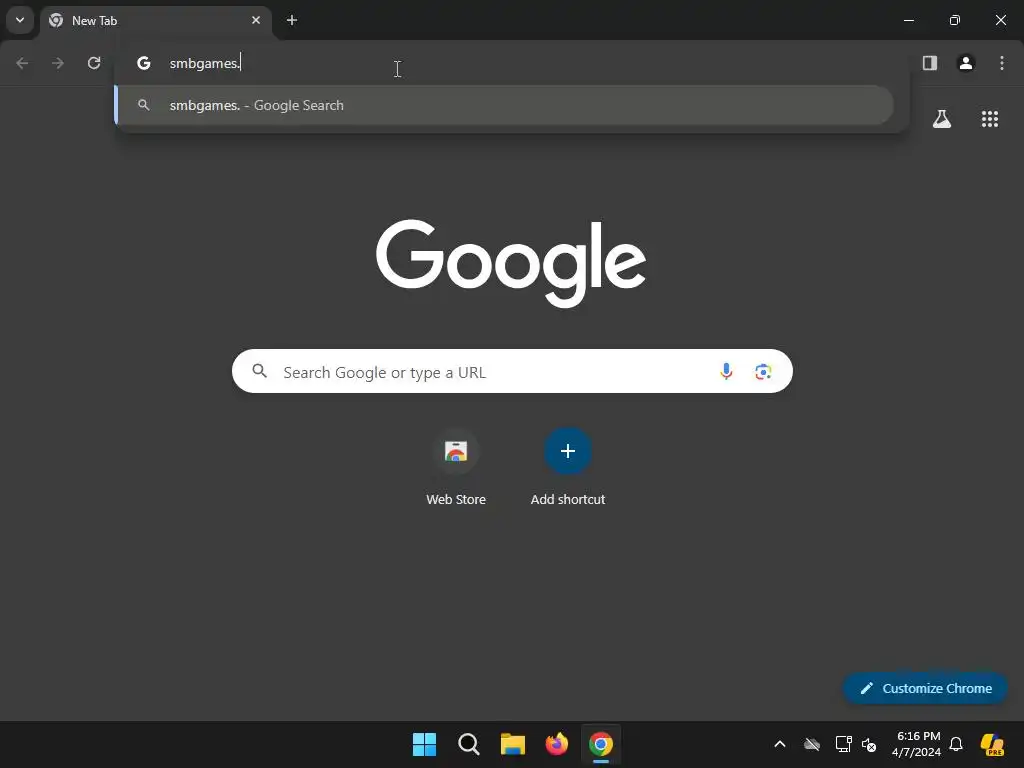Click the Google logo
This screenshot has width=1024, height=768.
click(511, 263)
